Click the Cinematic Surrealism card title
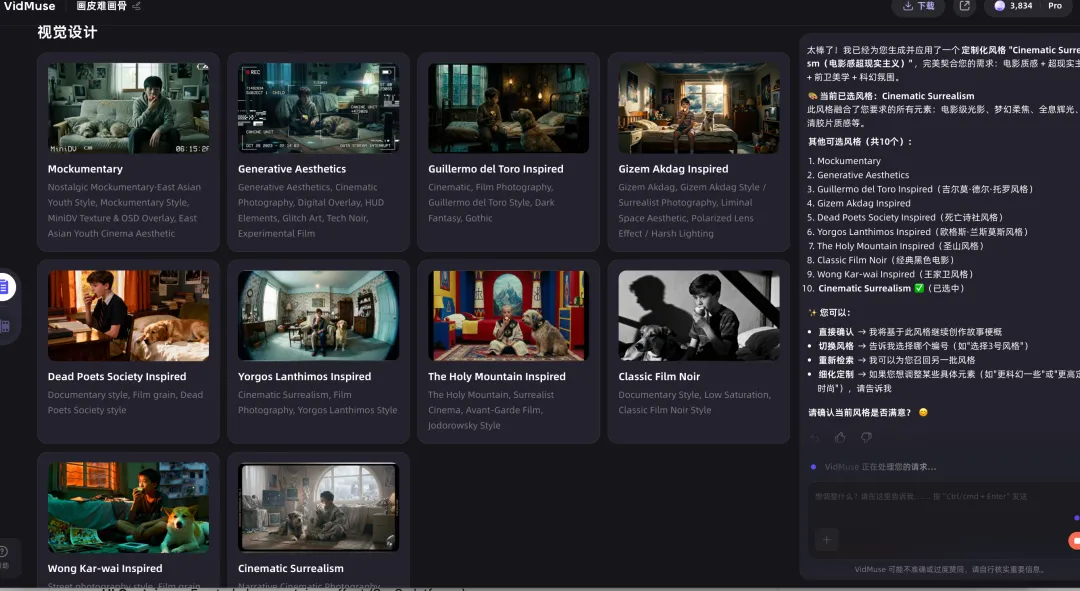 pos(291,568)
